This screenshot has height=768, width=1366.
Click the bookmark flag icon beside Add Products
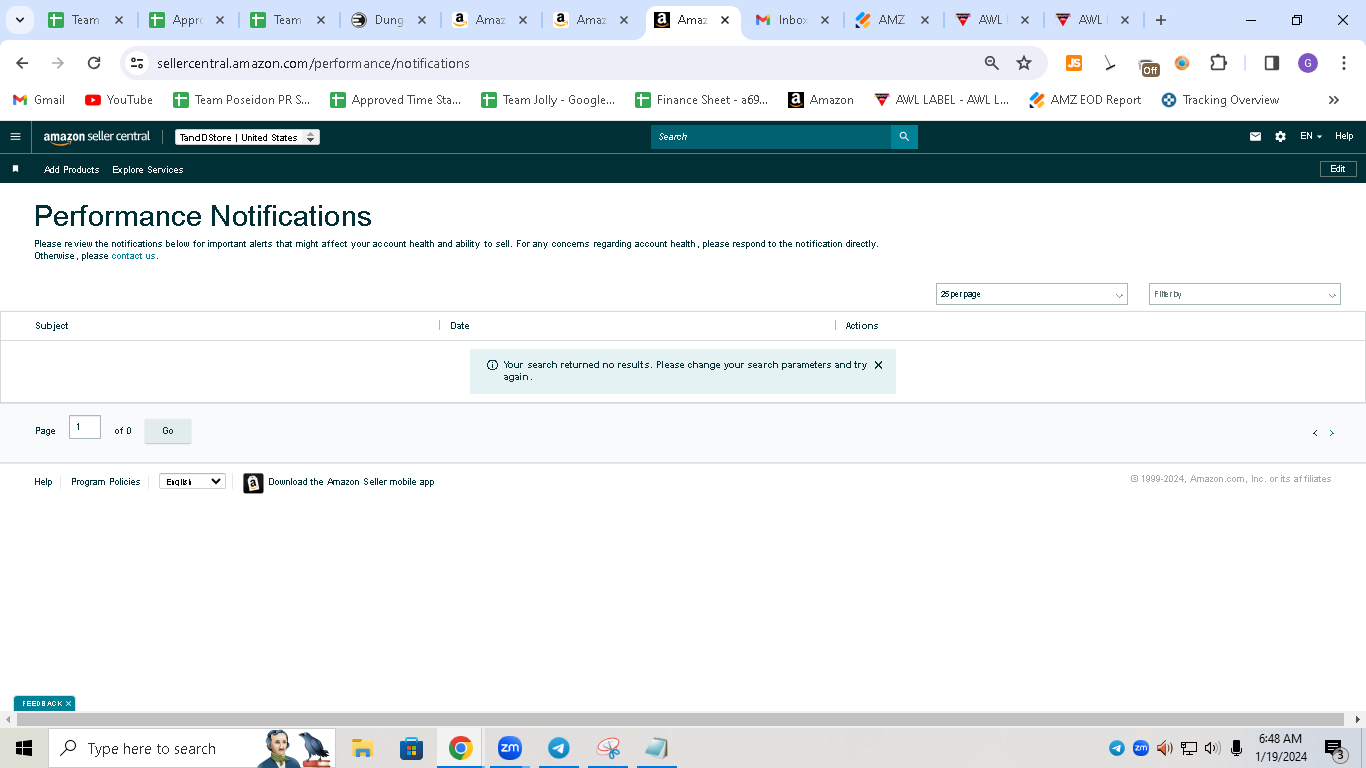tap(15, 169)
